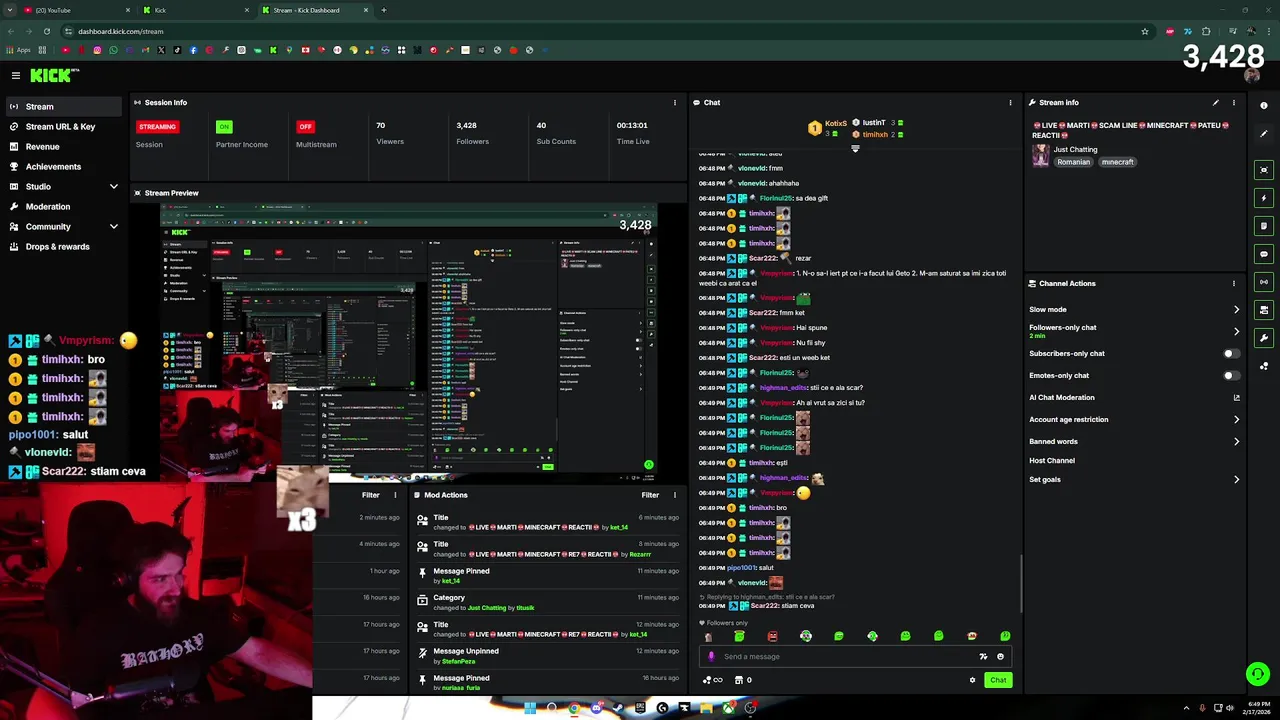Send message with green Chat button
Screen dimensions: 1280x720
click(998, 680)
